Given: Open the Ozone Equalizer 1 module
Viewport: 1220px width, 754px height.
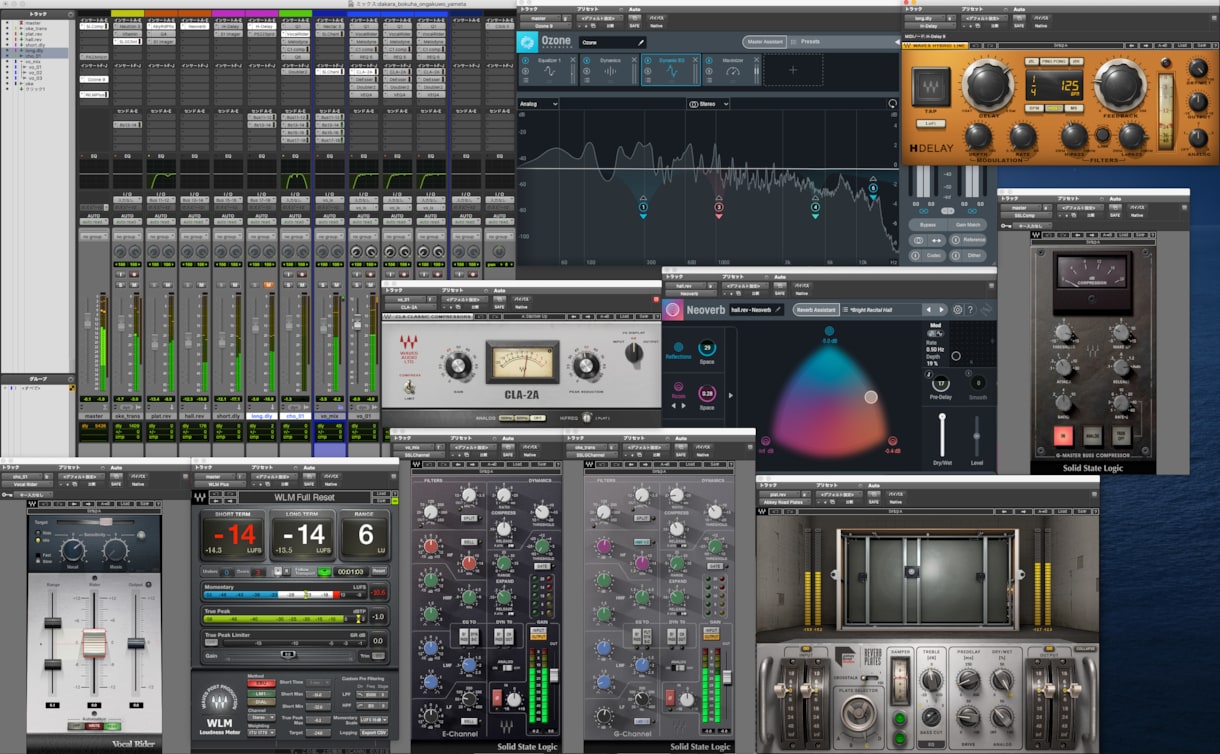Looking at the screenshot, I should click(547, 70).
